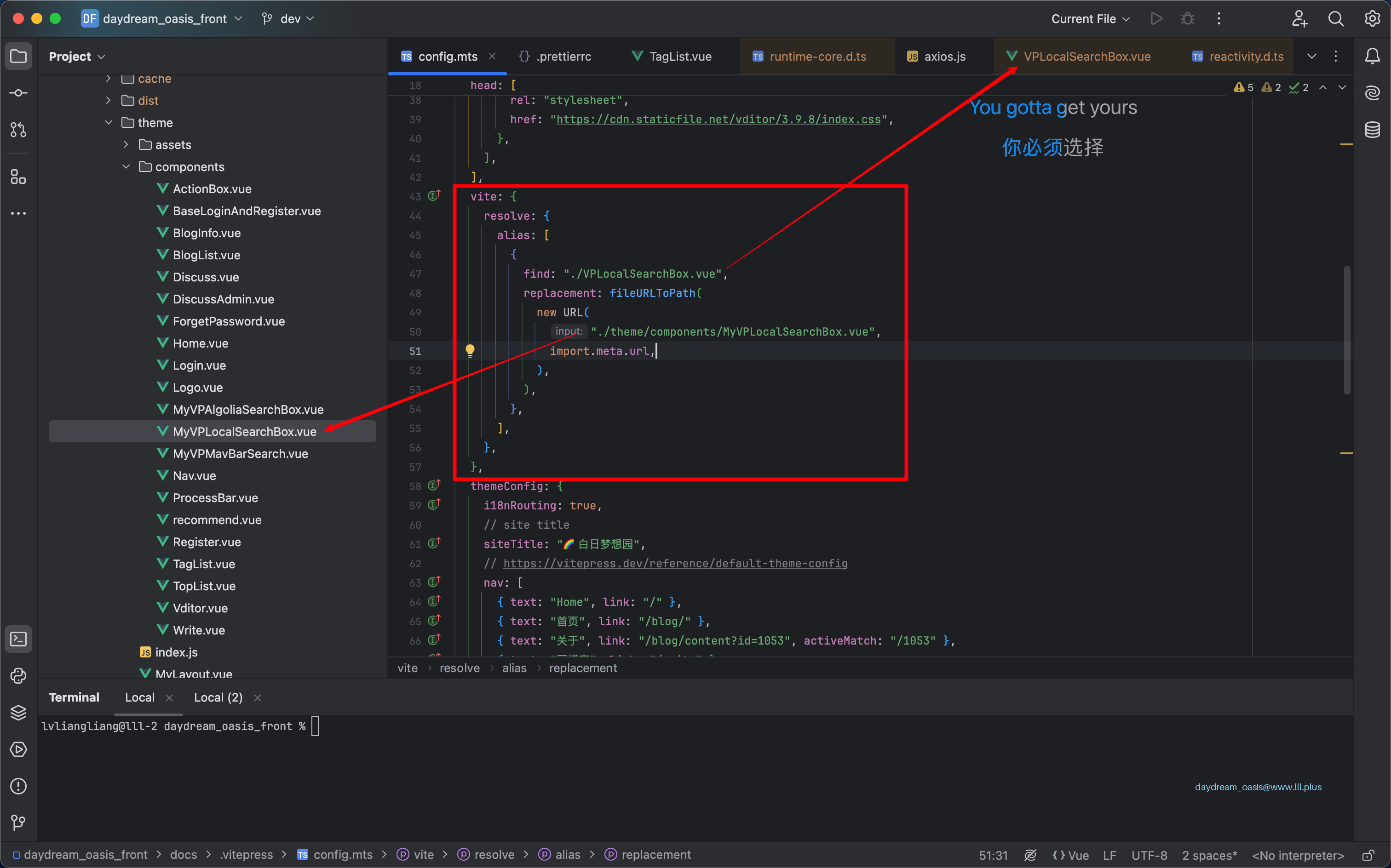The image size is (1391, 868).
Task: Click the editor vertical scrollbar thumb
Action: click(1347, 330)
